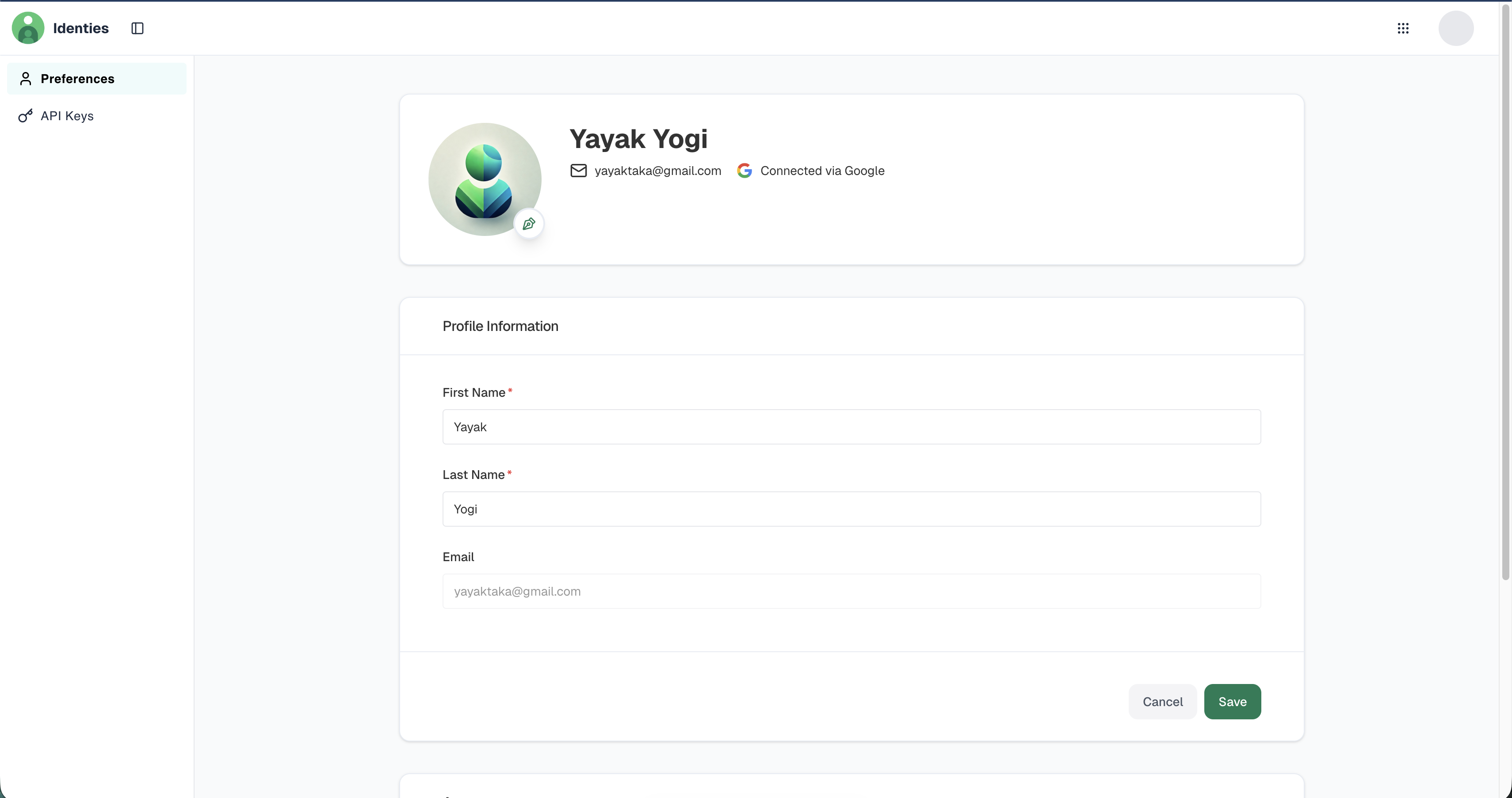This screenshot has height=798, width=1512.
Task: Click the vertical page scrollbar
Action: click(1505, 293)
